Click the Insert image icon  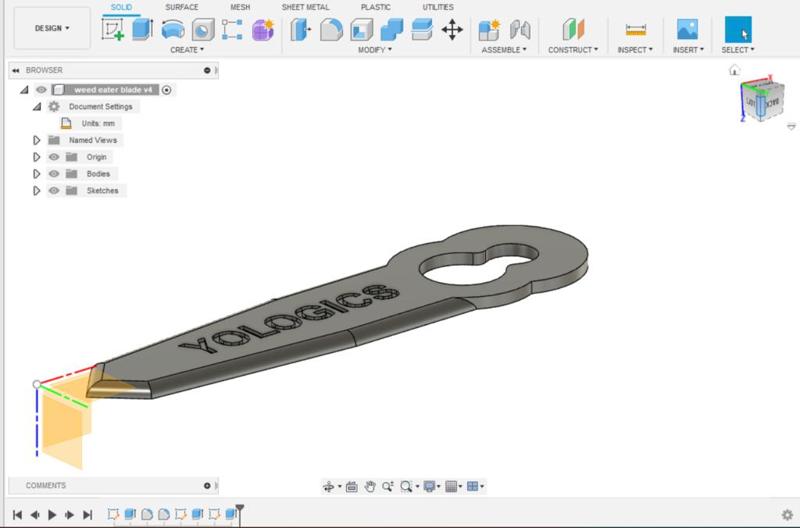coord(687,29)
